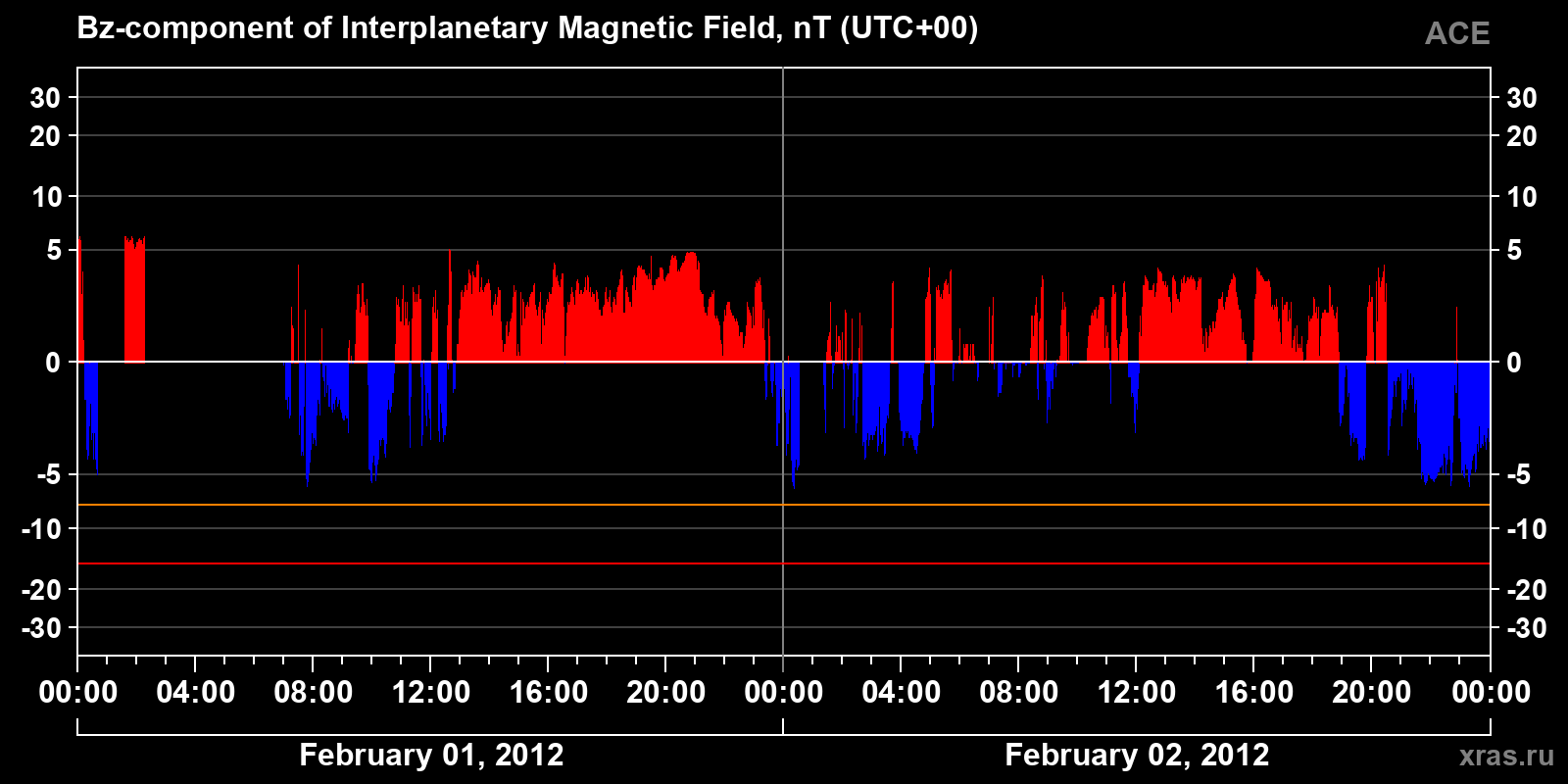Click the left axis label -10
The height and width of the screenshot is (784, 1568).
click(41, 529)
